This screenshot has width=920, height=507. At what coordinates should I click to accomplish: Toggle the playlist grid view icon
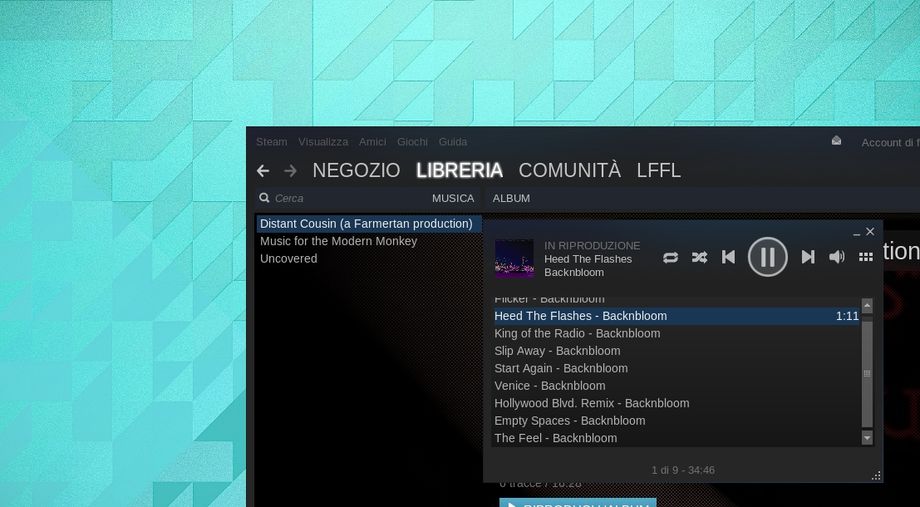click(866, 257)
